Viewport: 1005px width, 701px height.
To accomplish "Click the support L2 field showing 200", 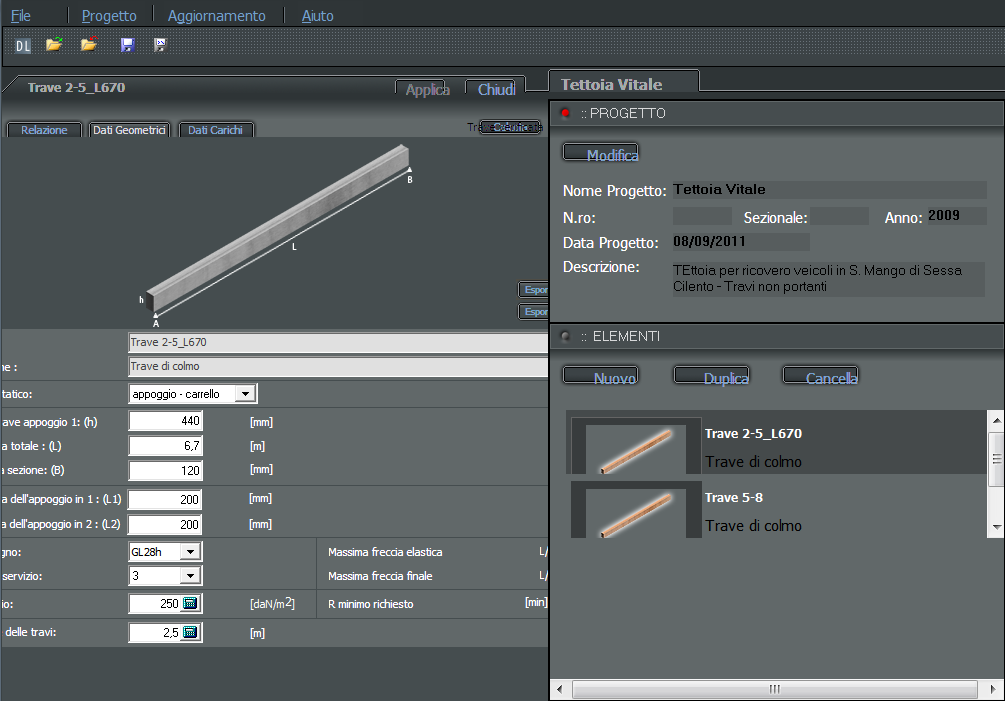I will (x=166, y=524).
